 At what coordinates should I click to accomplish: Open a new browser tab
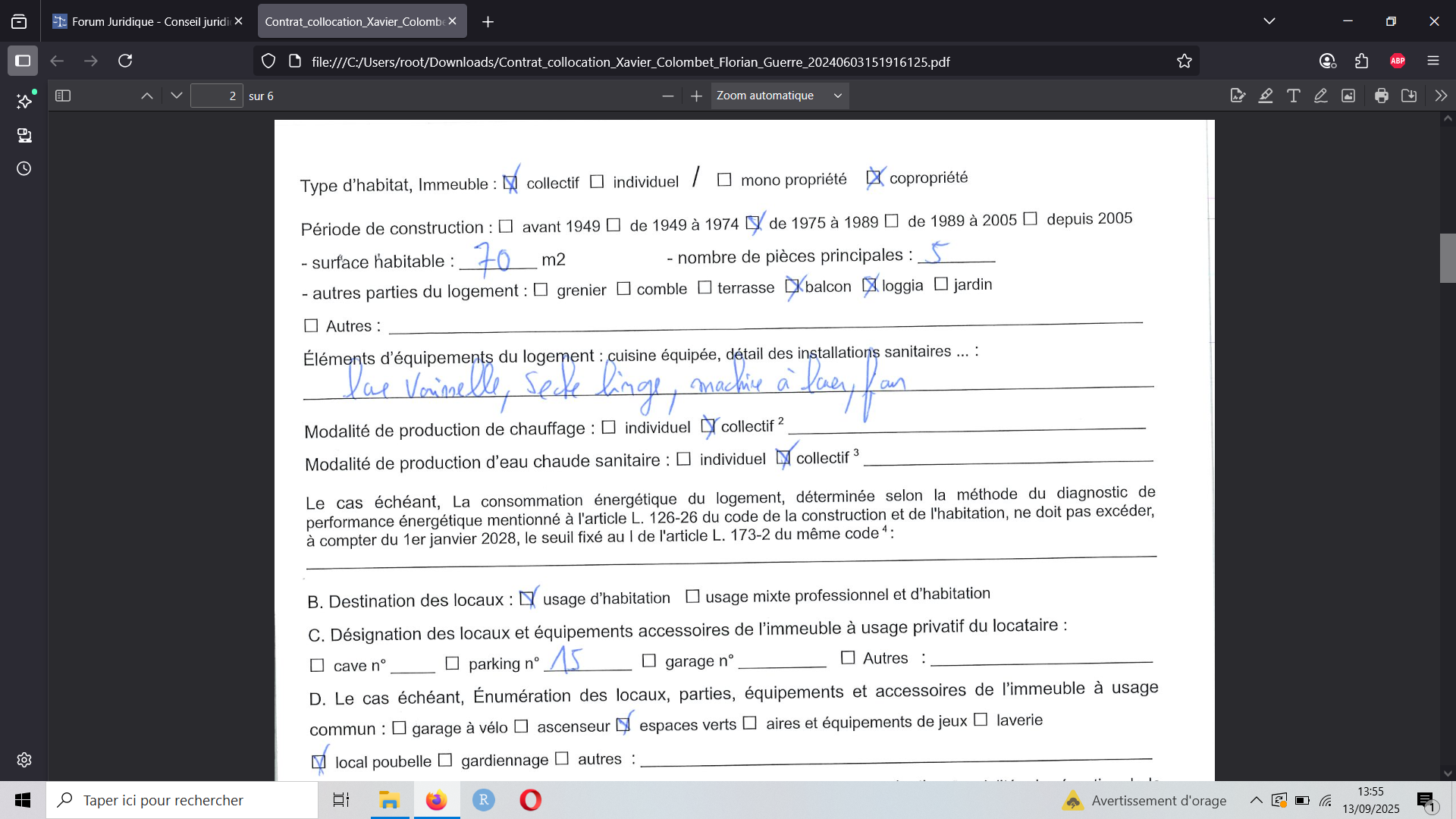point(488,22)
